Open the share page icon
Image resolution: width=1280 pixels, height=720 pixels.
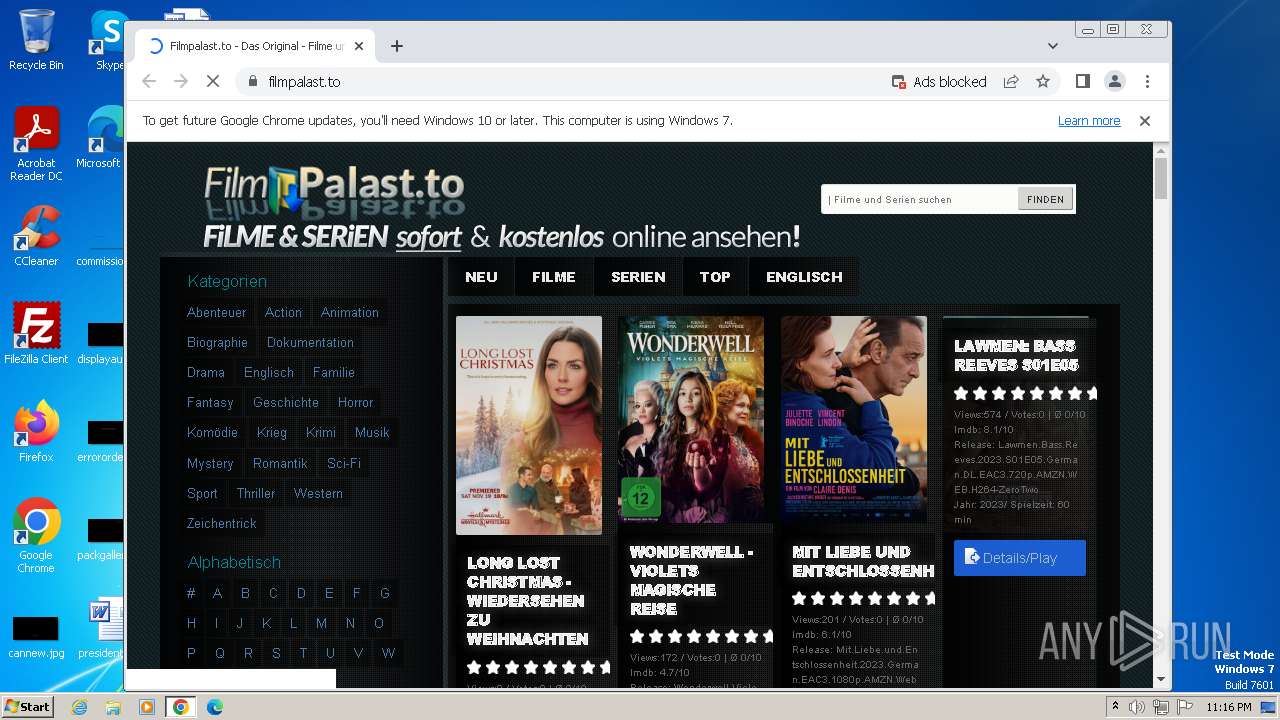(1011, 82)
